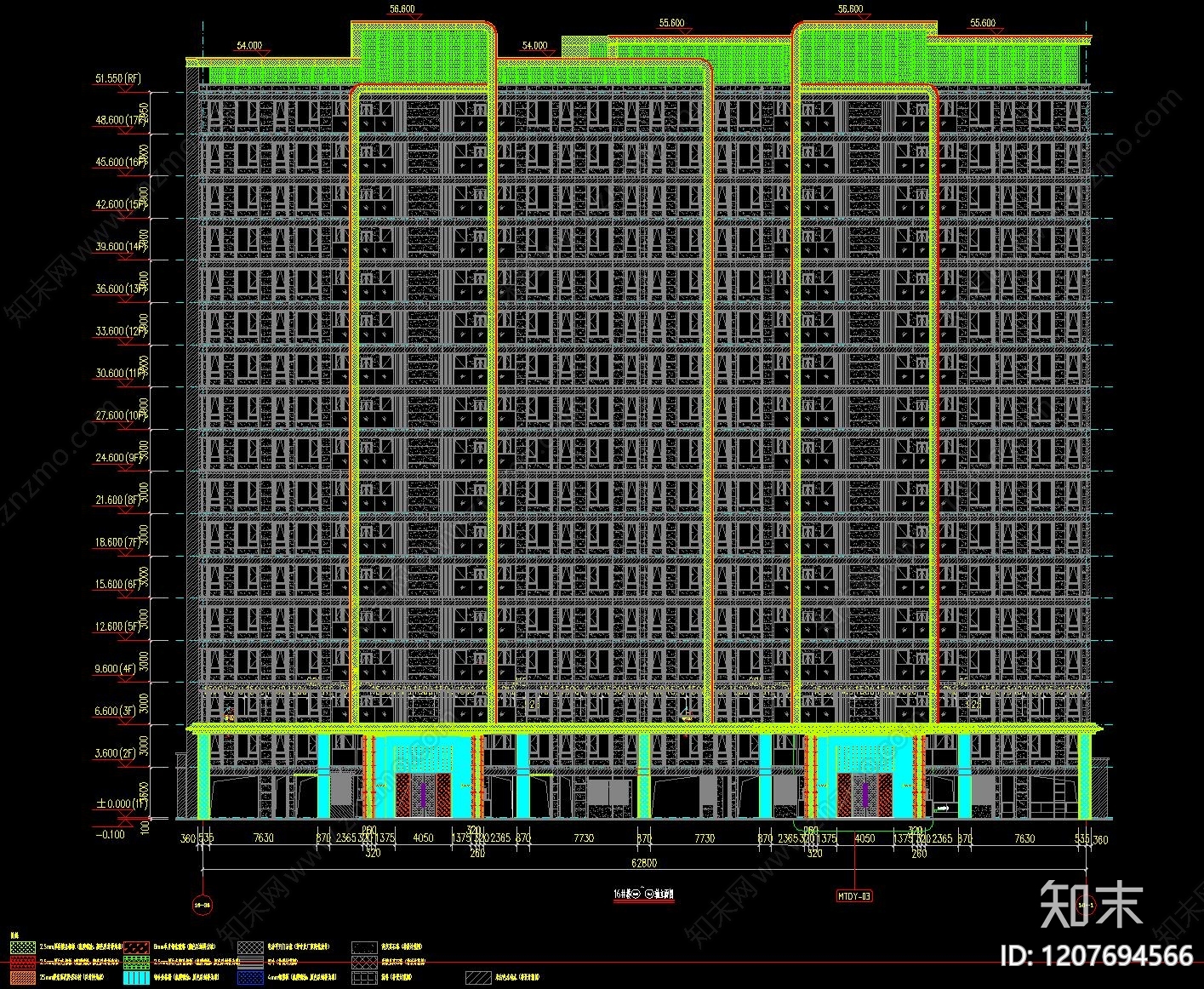This screenshot has height=989, width=1204.
Task: Select the 51.550 (RF) elevation label
Action: pyautogui.click(x=118, y=78)
